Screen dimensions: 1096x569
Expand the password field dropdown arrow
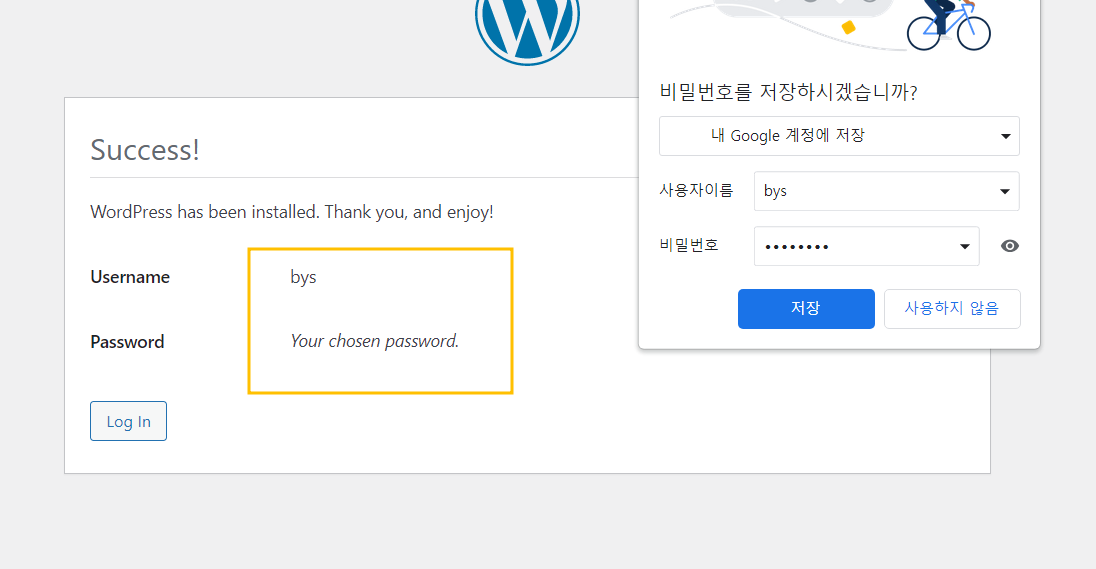pyautogui.click(x=965, y=246)
